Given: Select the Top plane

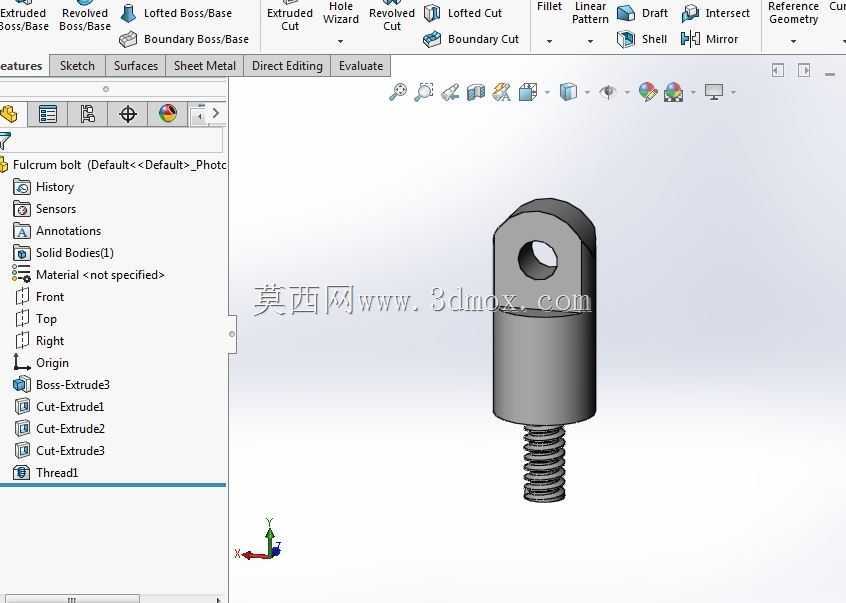Looking at the screenshot, I should [36, 319].
